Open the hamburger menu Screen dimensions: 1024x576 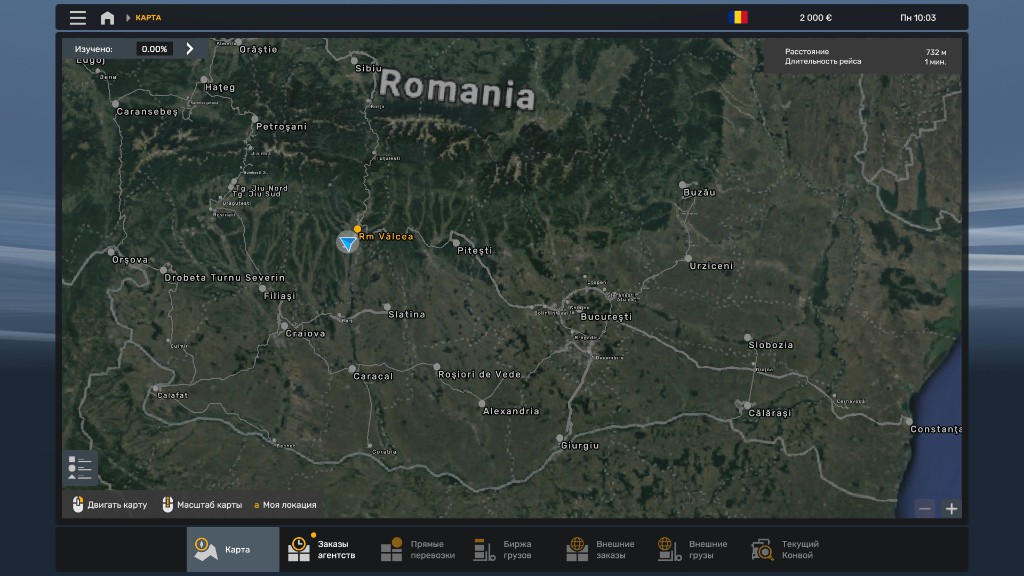coord(78,18)
